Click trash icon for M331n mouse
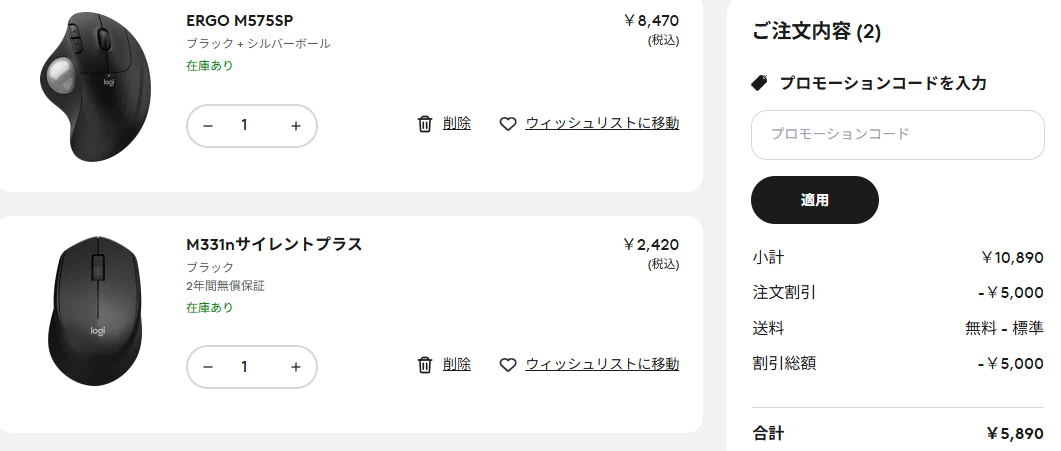This screenshot has height=451, width=1061. pos(425,365)
